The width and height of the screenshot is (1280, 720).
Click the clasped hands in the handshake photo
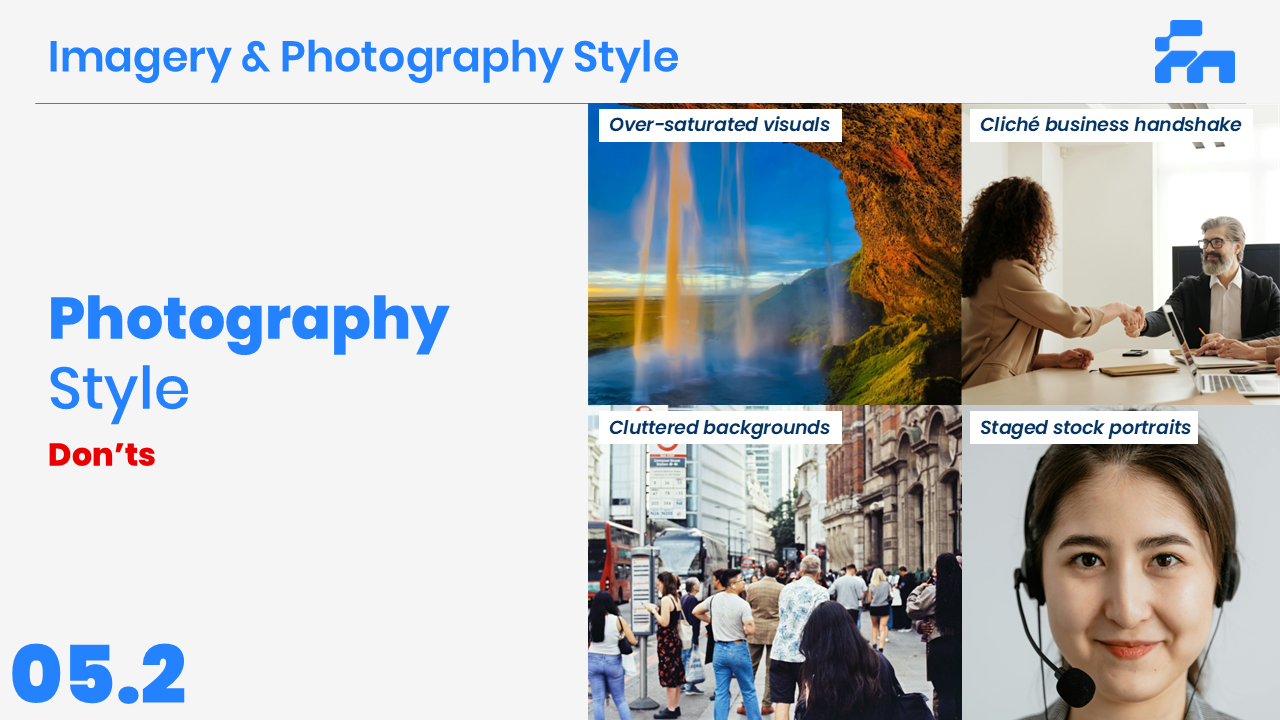coord(1132,321)
